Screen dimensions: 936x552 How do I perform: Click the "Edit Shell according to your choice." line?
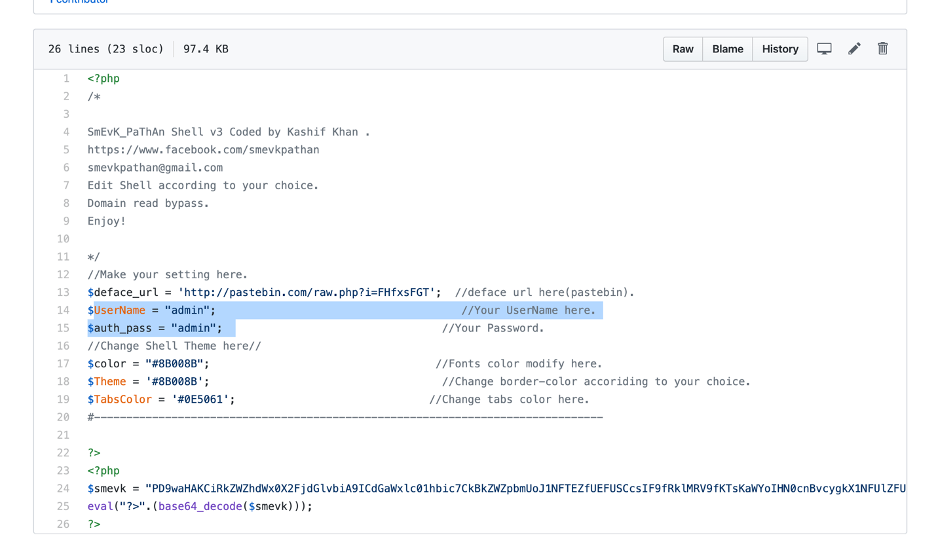(x=203, y=186)
